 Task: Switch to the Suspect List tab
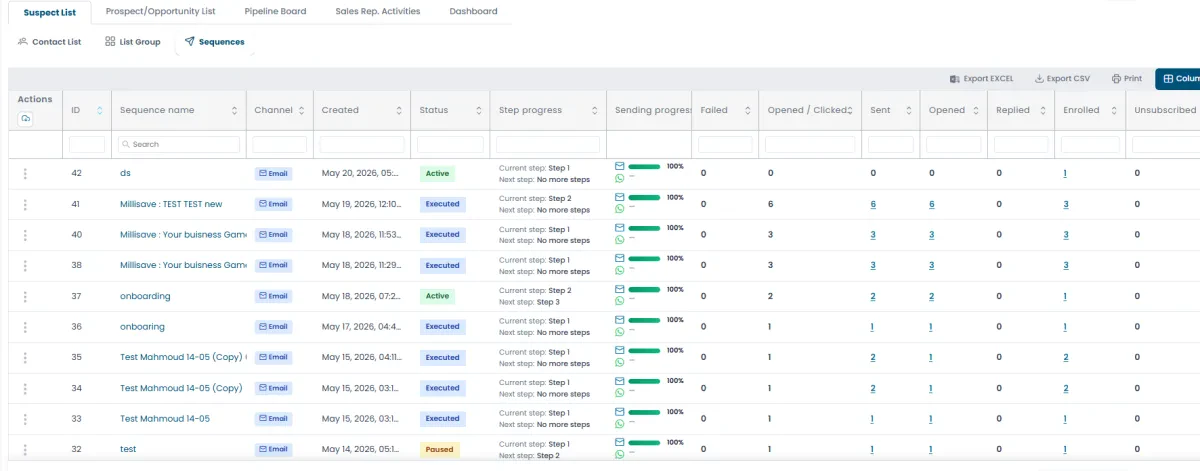click(x=50, y=12)
